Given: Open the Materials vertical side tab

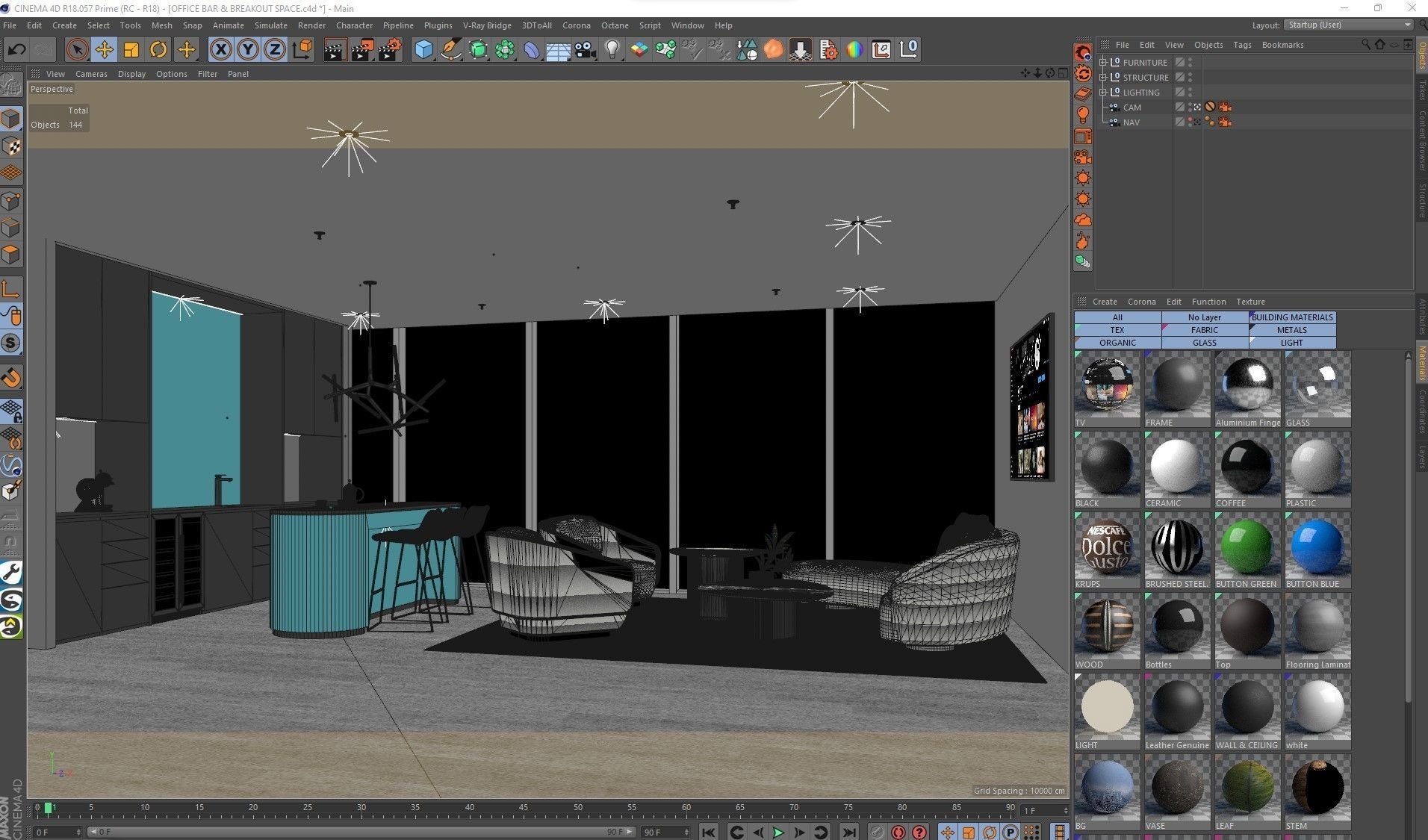Looking at the screenshot, I should pyautogui.click(x=1422, y=364).
